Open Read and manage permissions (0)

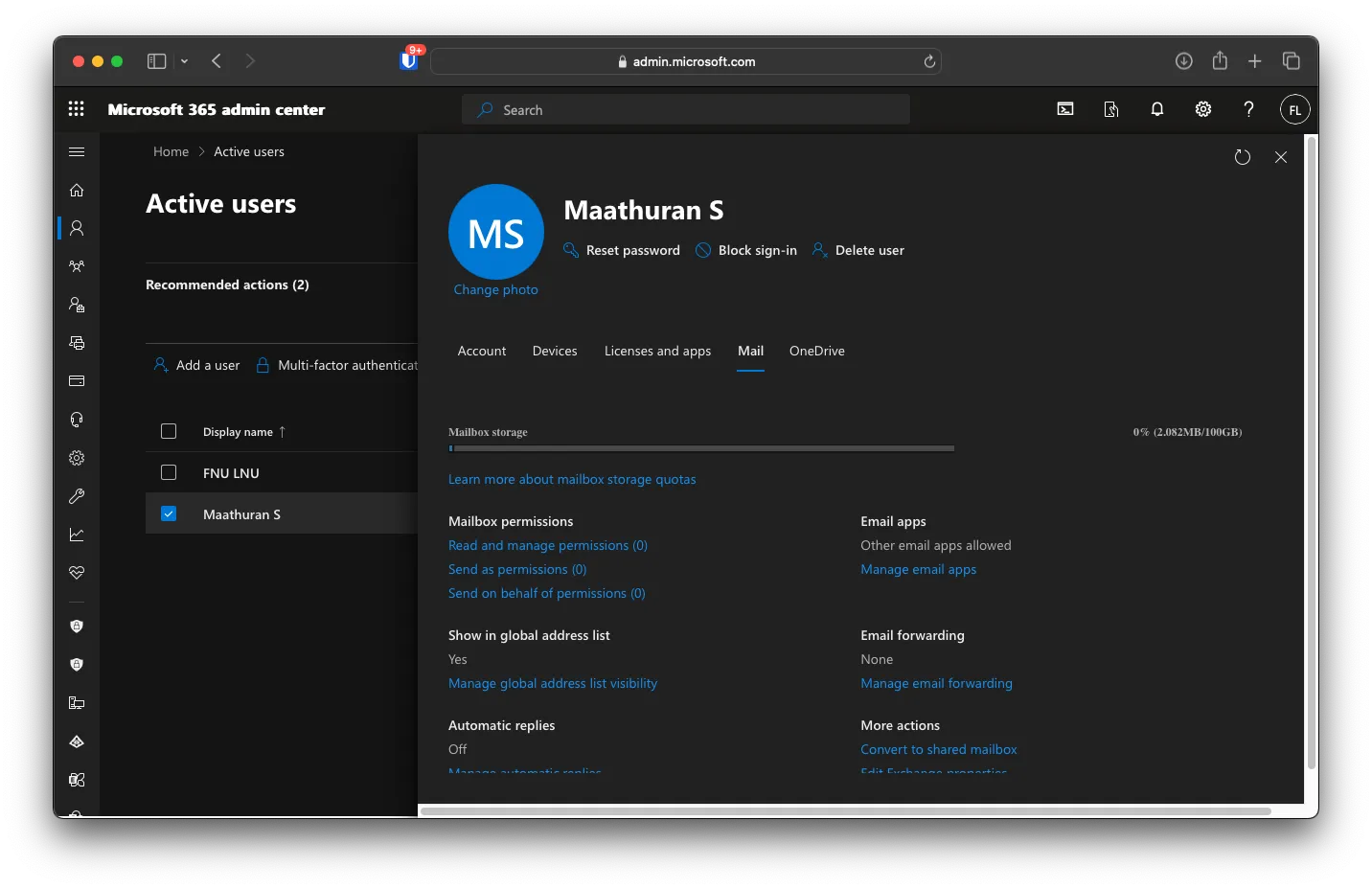click(x=548, y=545)
